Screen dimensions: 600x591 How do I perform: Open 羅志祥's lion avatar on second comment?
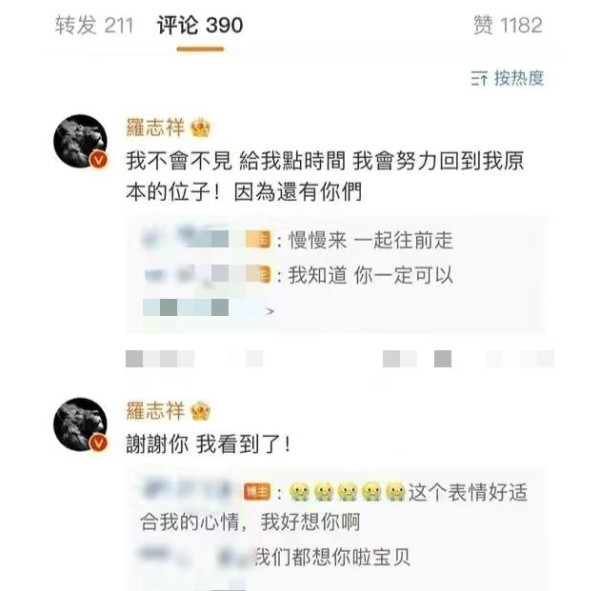[x=80, y=424]
